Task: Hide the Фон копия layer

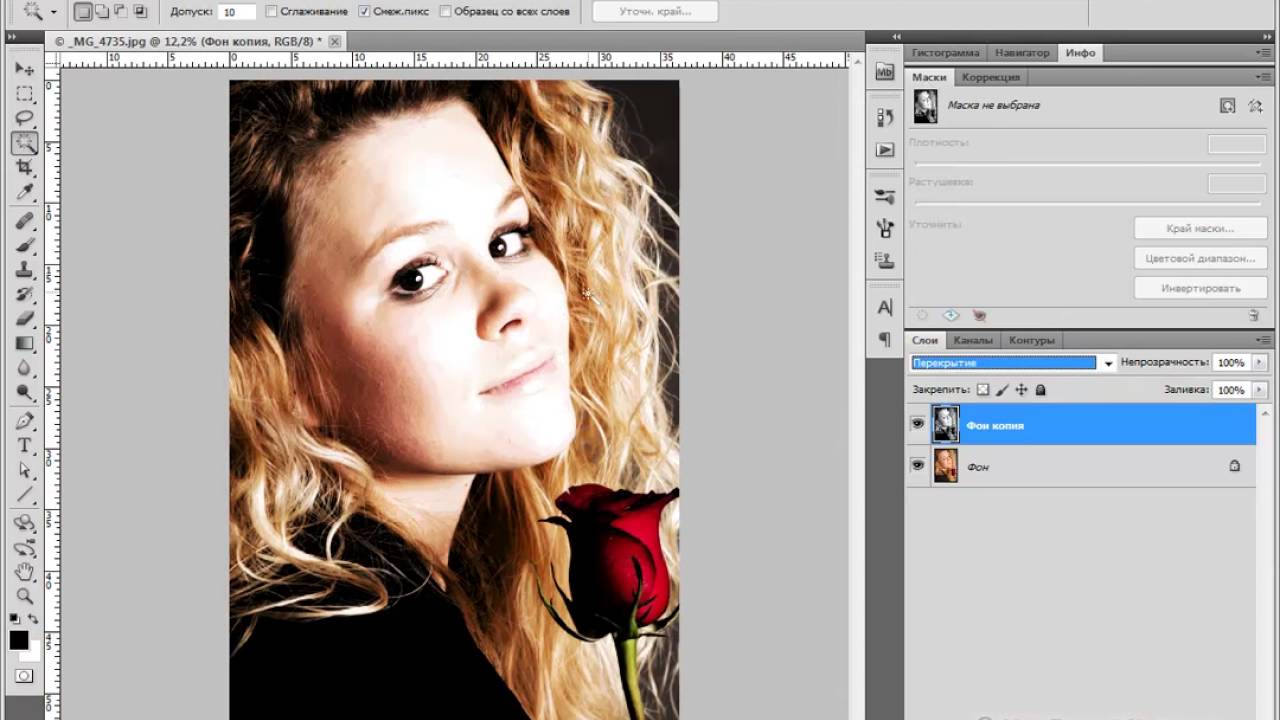Action: 918,424
